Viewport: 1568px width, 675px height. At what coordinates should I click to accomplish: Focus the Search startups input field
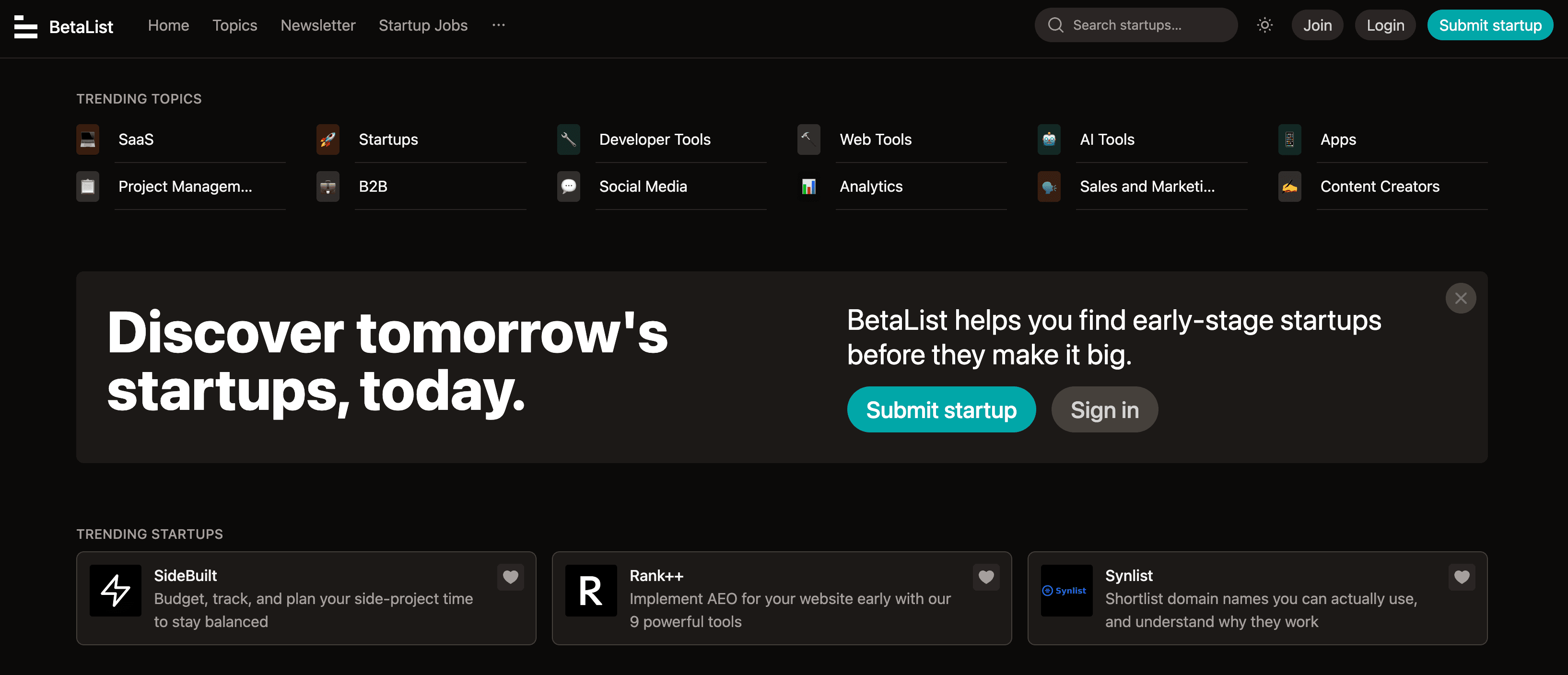click(x=1136, y=25)
